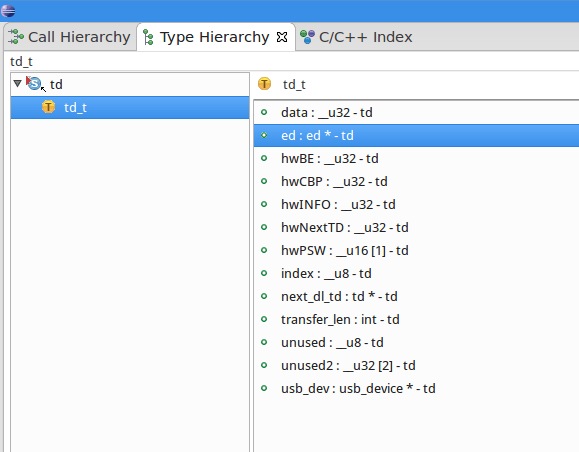Click the td_t label above the hierarchy tree

(x=21, y=61)
